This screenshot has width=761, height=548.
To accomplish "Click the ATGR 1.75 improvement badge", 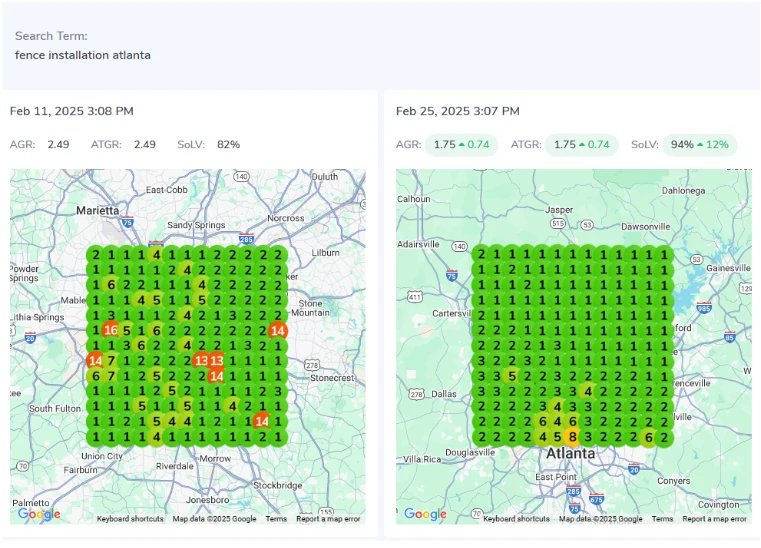I will 581,145.
